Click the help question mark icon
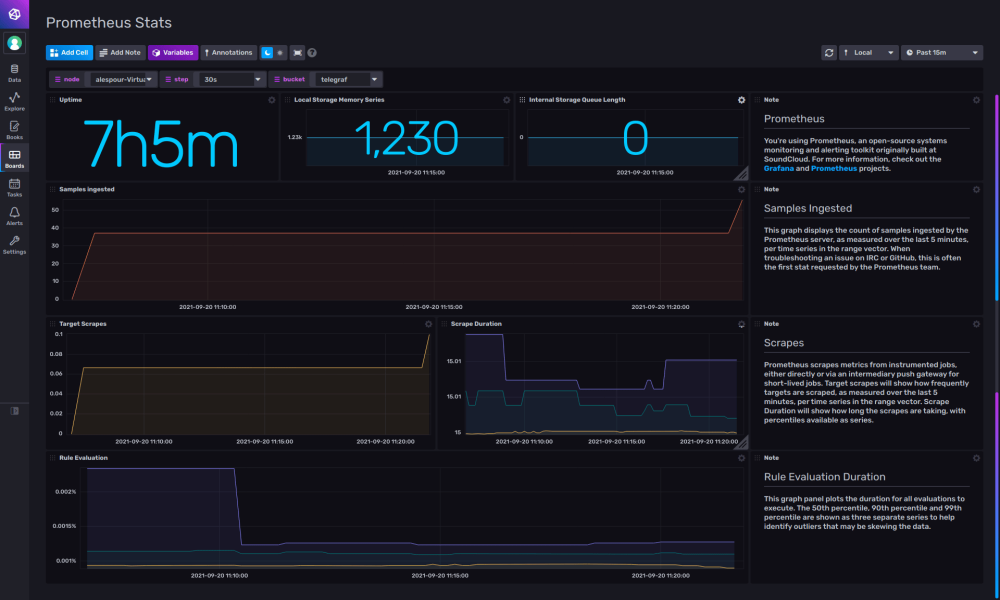Viewport: 1000px width, 600px height. point(312,52)
